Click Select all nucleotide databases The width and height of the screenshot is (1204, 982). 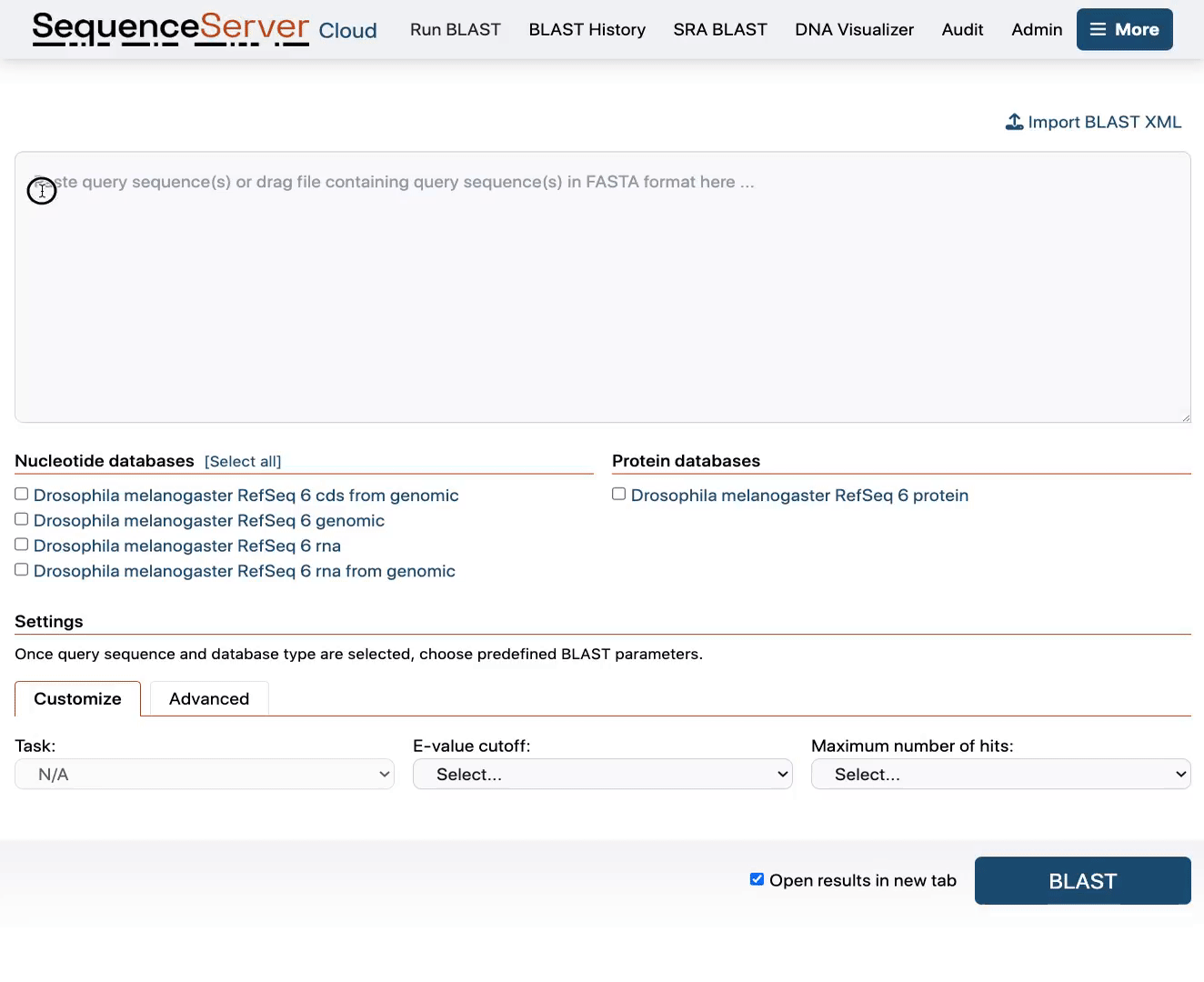[x=243, y=461]
